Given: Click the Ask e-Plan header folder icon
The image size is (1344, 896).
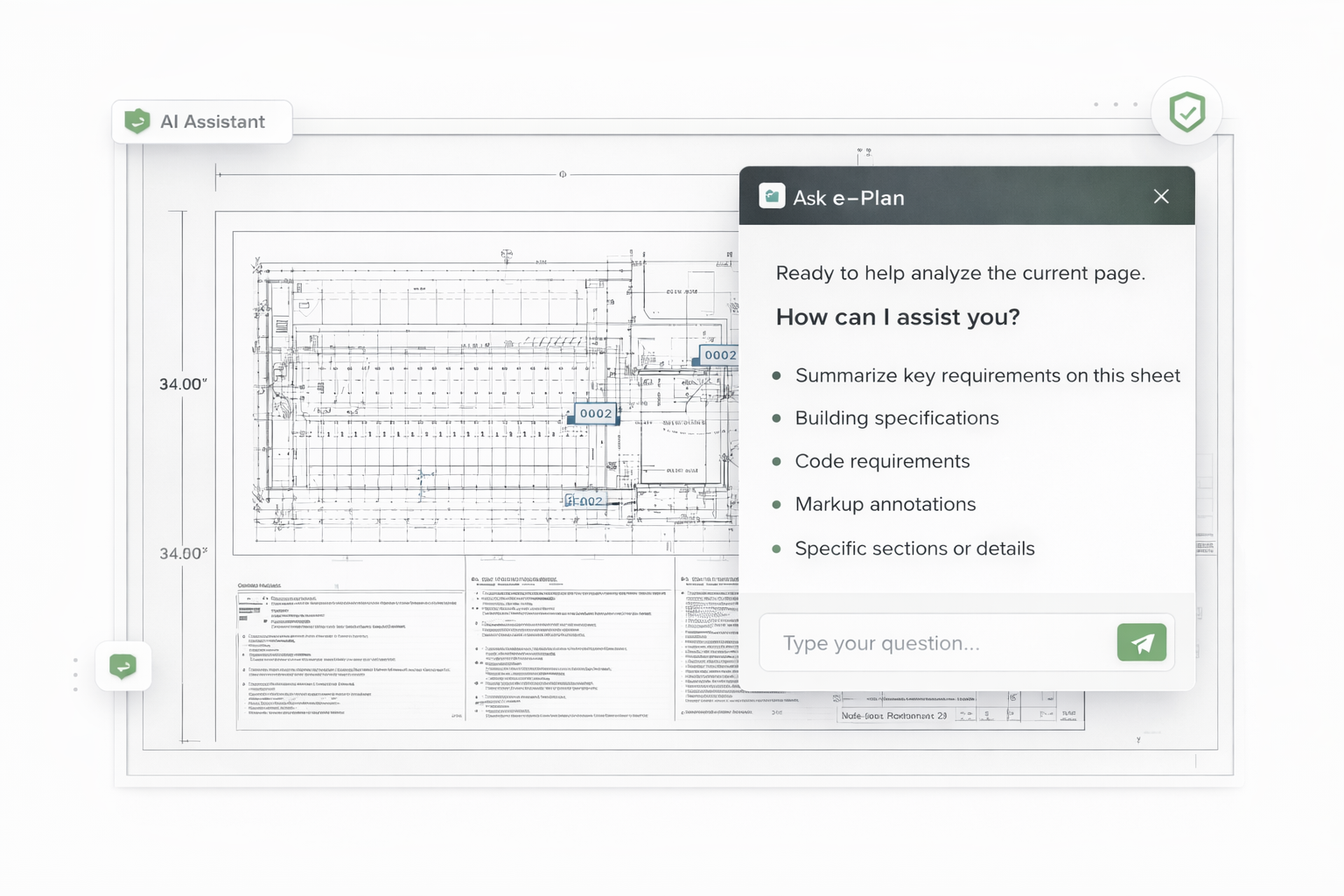Looking at the screenshot, I should pyautogui.click(x=772, y=197).
